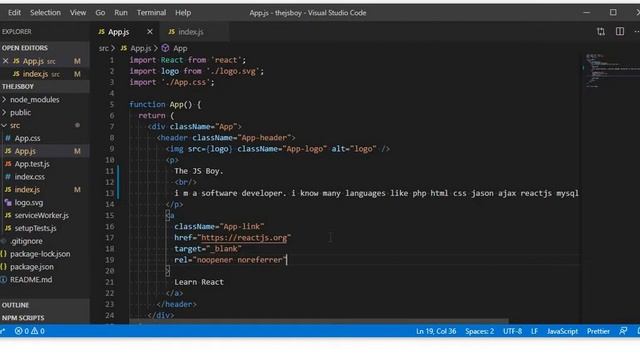Click the horizontal editor scrollbar
Screen dimensions: 640x360
click(319, 322)
